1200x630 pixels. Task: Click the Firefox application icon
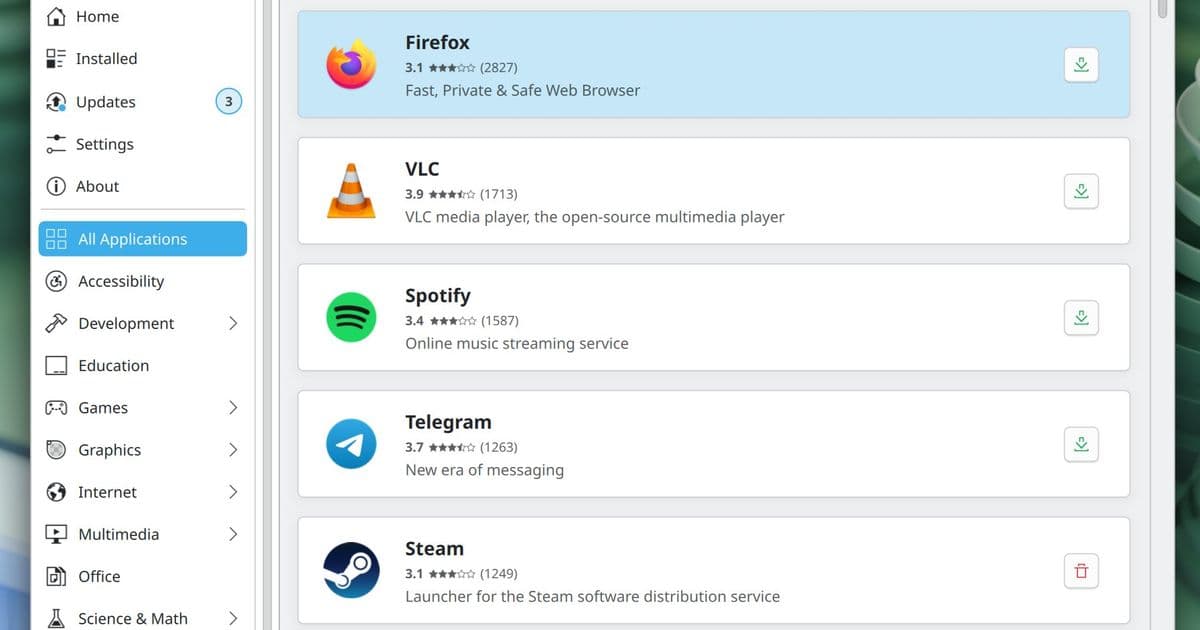pos(351,63)
